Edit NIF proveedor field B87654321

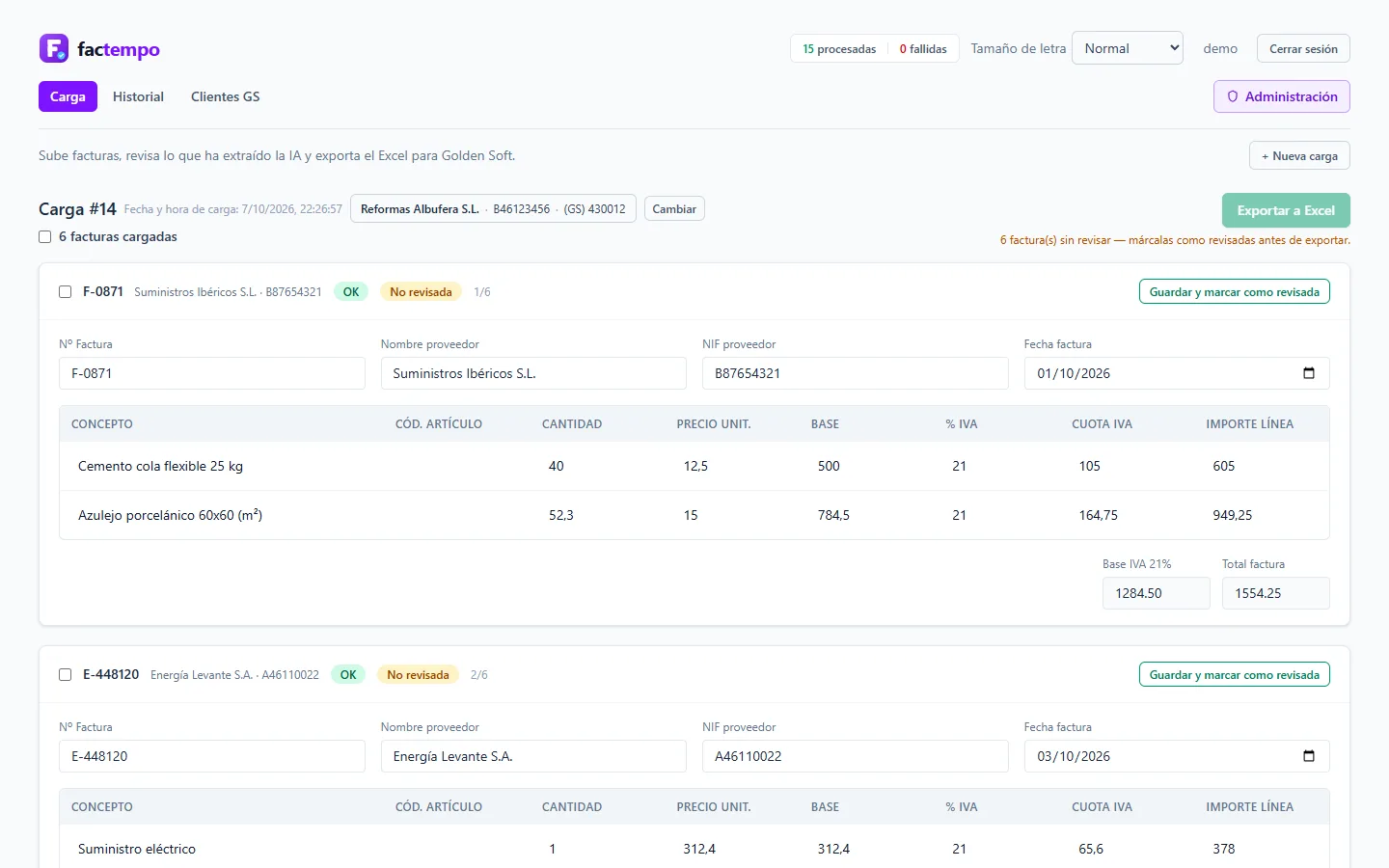click(856, 373)
